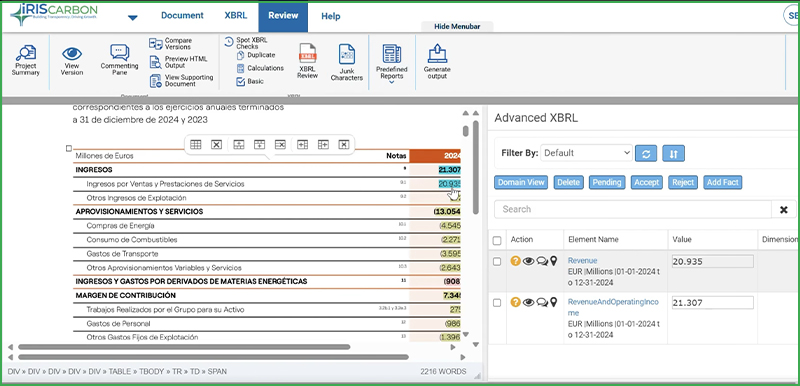Toggle the Basic checkbox
Screen dimensions: 800x386
tap(241, 82)
